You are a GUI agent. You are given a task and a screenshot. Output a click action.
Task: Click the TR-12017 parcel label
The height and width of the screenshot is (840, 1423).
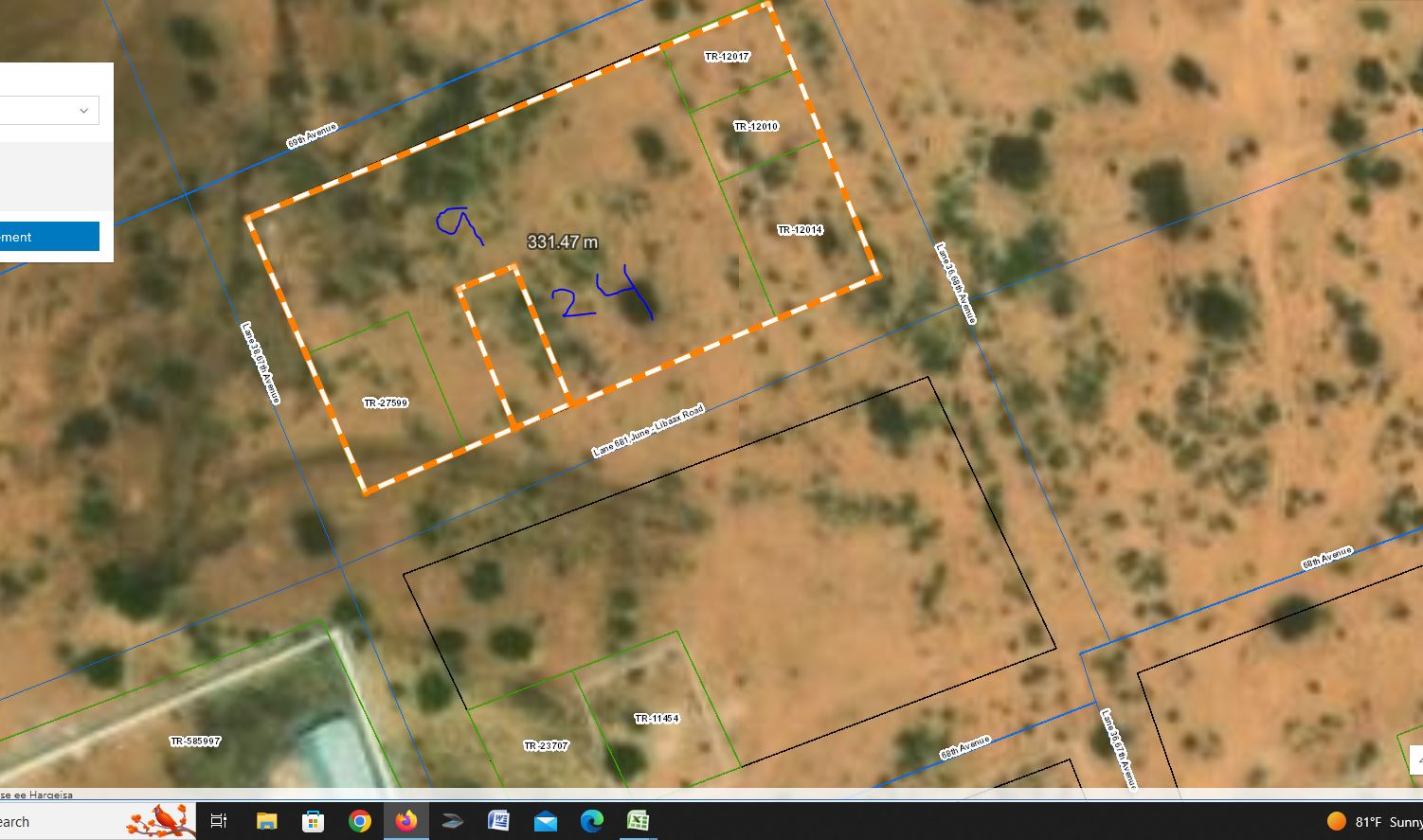coord(727,57)
